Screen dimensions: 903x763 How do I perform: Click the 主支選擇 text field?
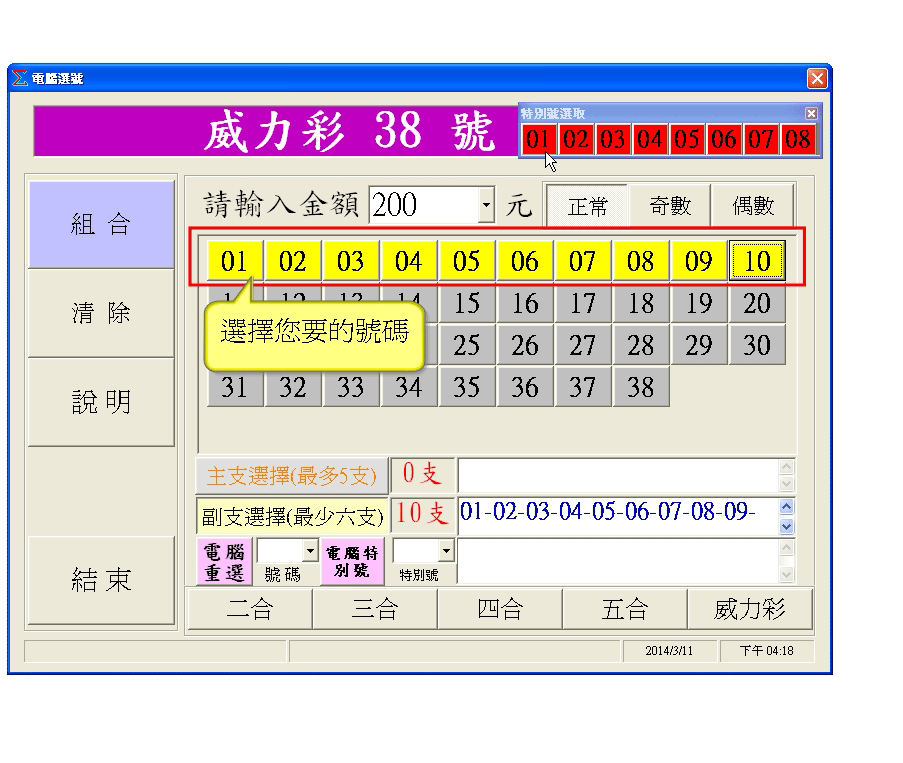coord(617,474)
